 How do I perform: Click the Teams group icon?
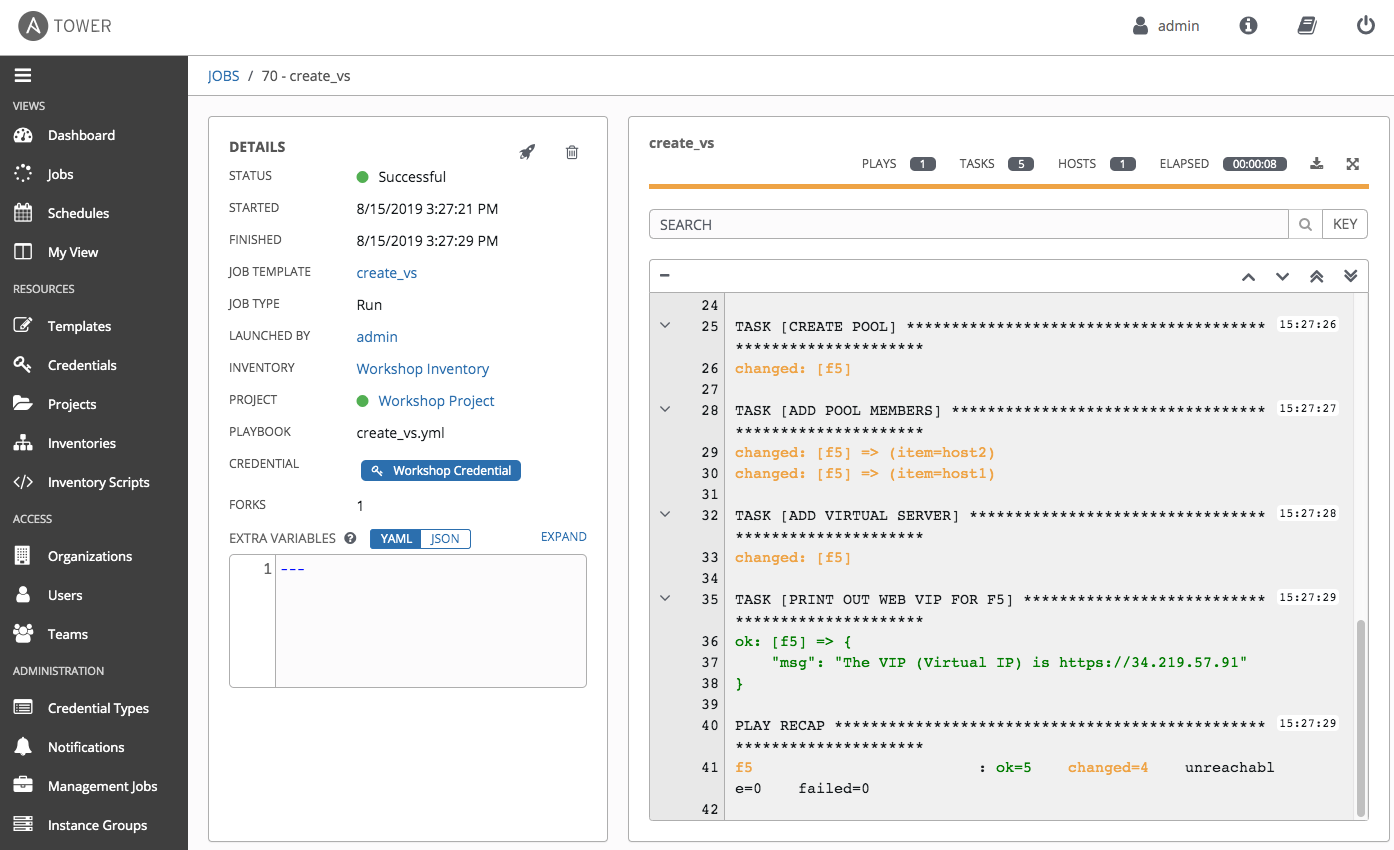tap(23, 634)
